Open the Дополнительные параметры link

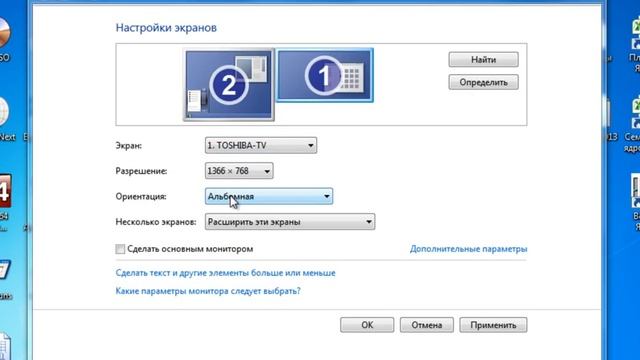(469, 249)
